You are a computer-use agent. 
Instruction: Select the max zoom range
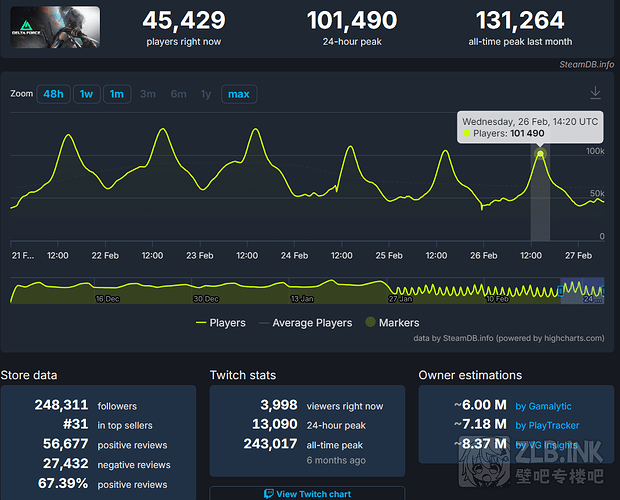[x=238, y=94]
